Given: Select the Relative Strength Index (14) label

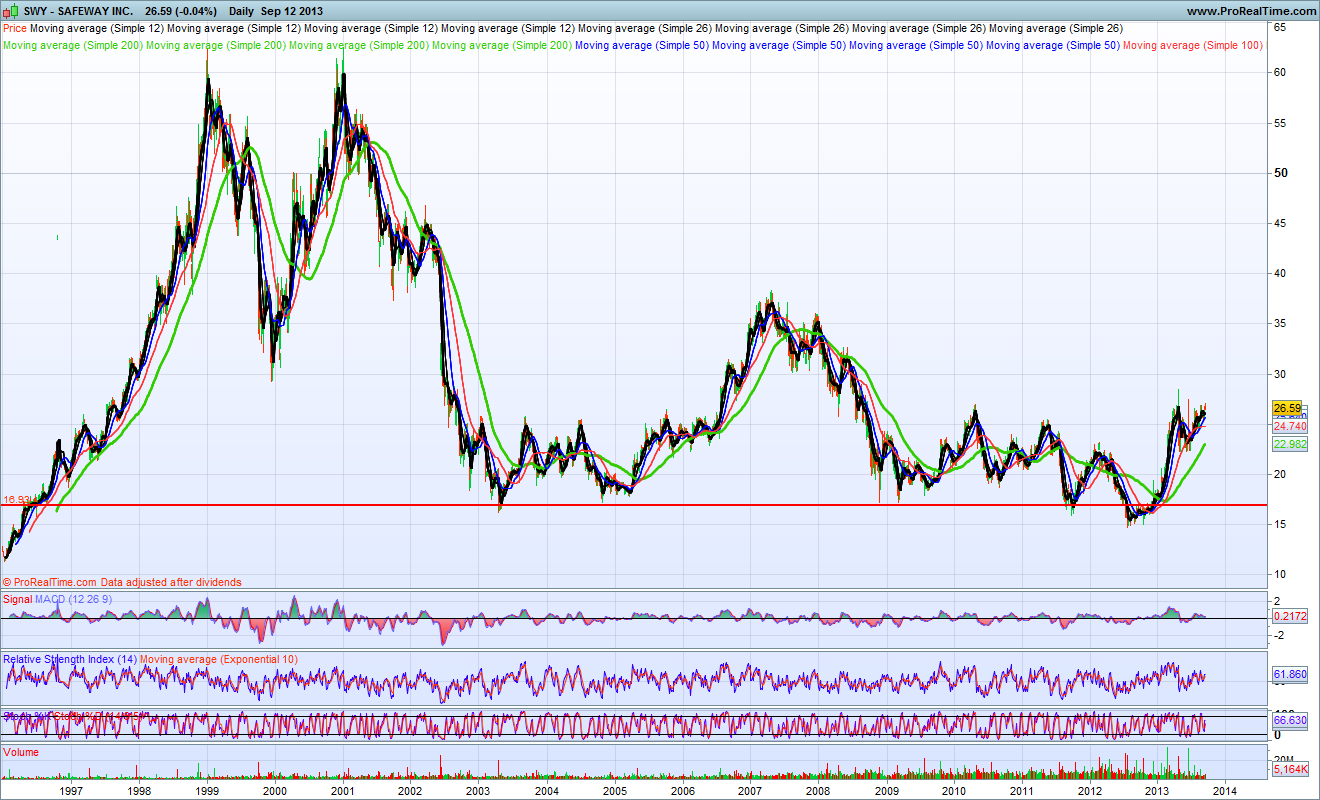Looking at the screenshot, I should 70,659.
